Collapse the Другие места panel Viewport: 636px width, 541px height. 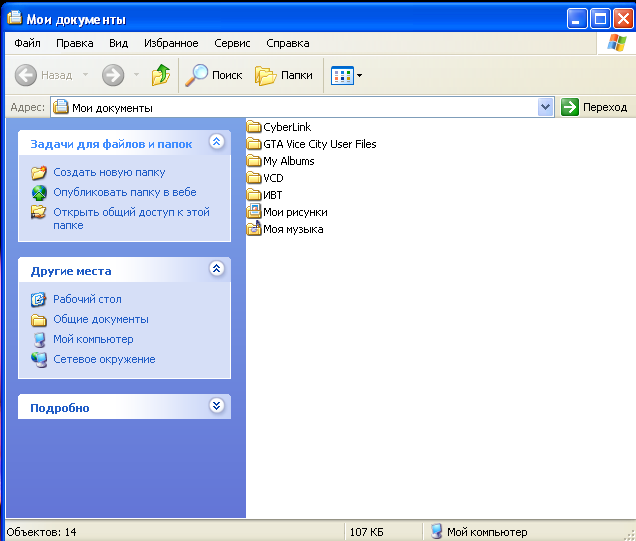pyautogui.click(x=217, y=268)
